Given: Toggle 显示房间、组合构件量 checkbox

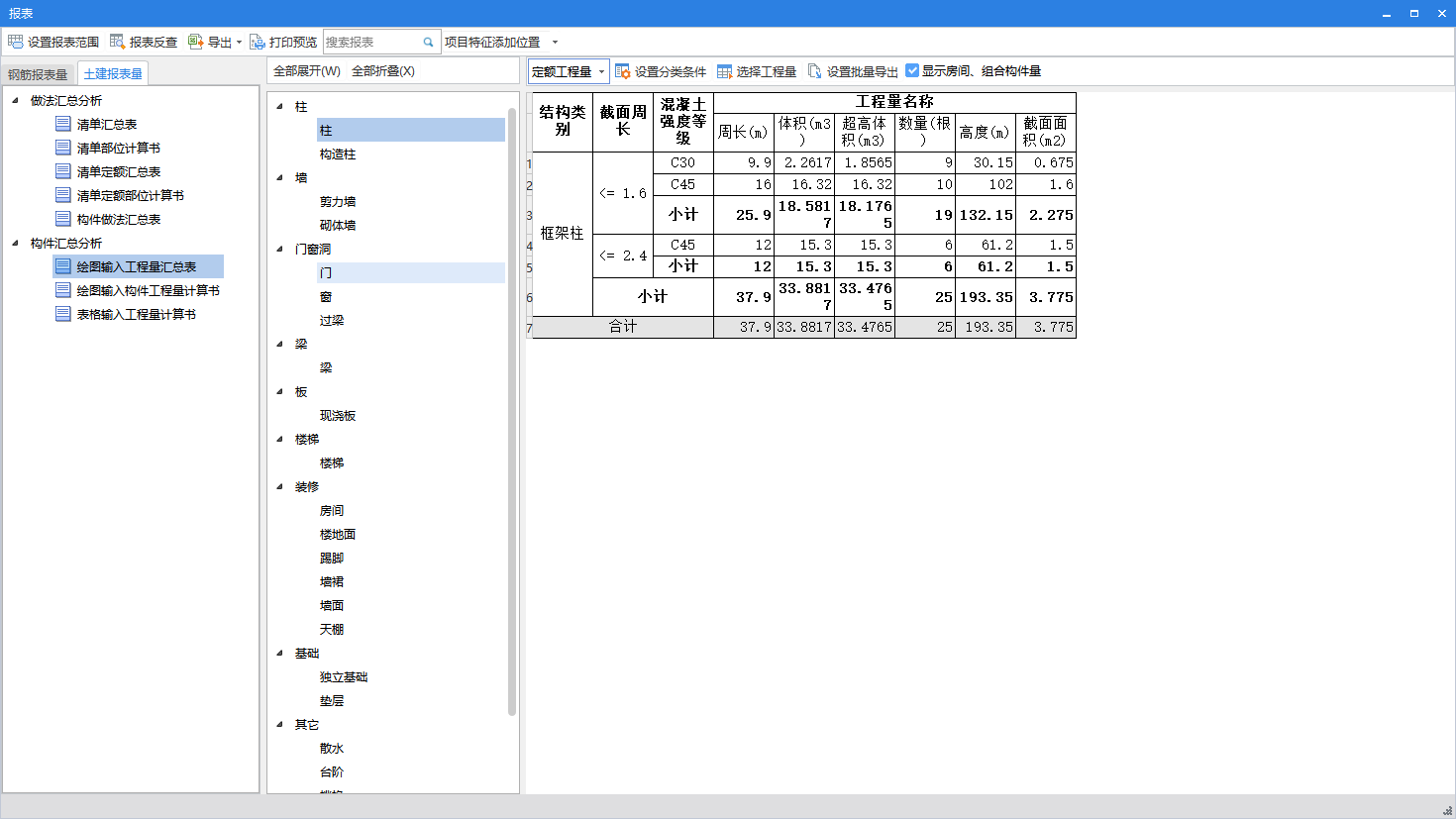Looking at the screenshot, I should click(x=912, y=70).
